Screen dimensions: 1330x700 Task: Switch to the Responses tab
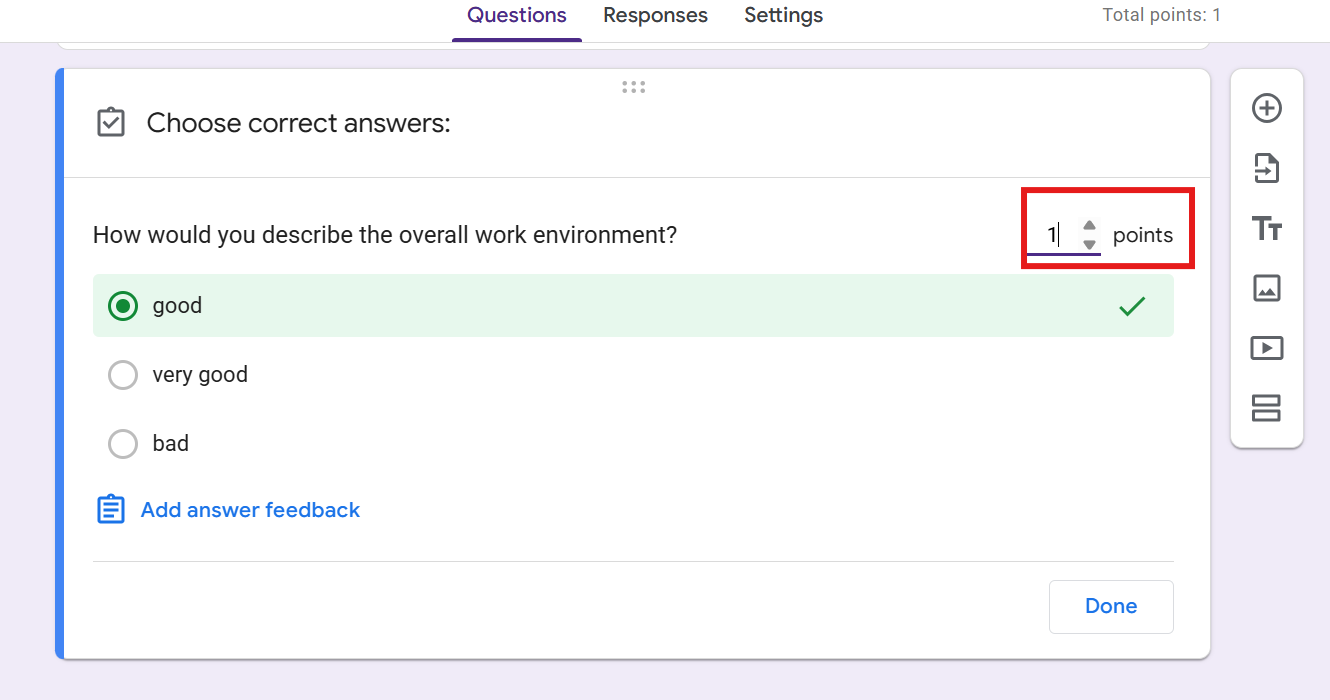point(655,16)
